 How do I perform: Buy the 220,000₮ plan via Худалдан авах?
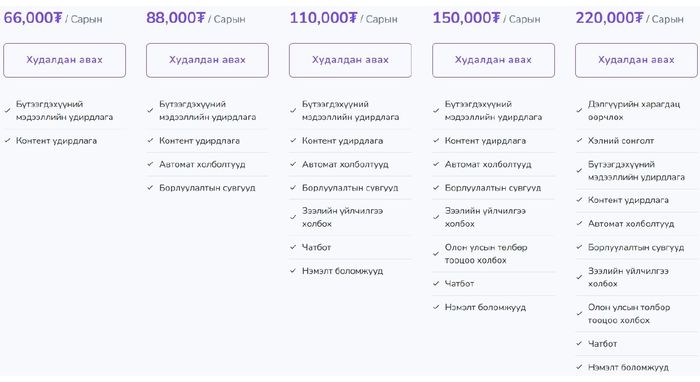636,60
